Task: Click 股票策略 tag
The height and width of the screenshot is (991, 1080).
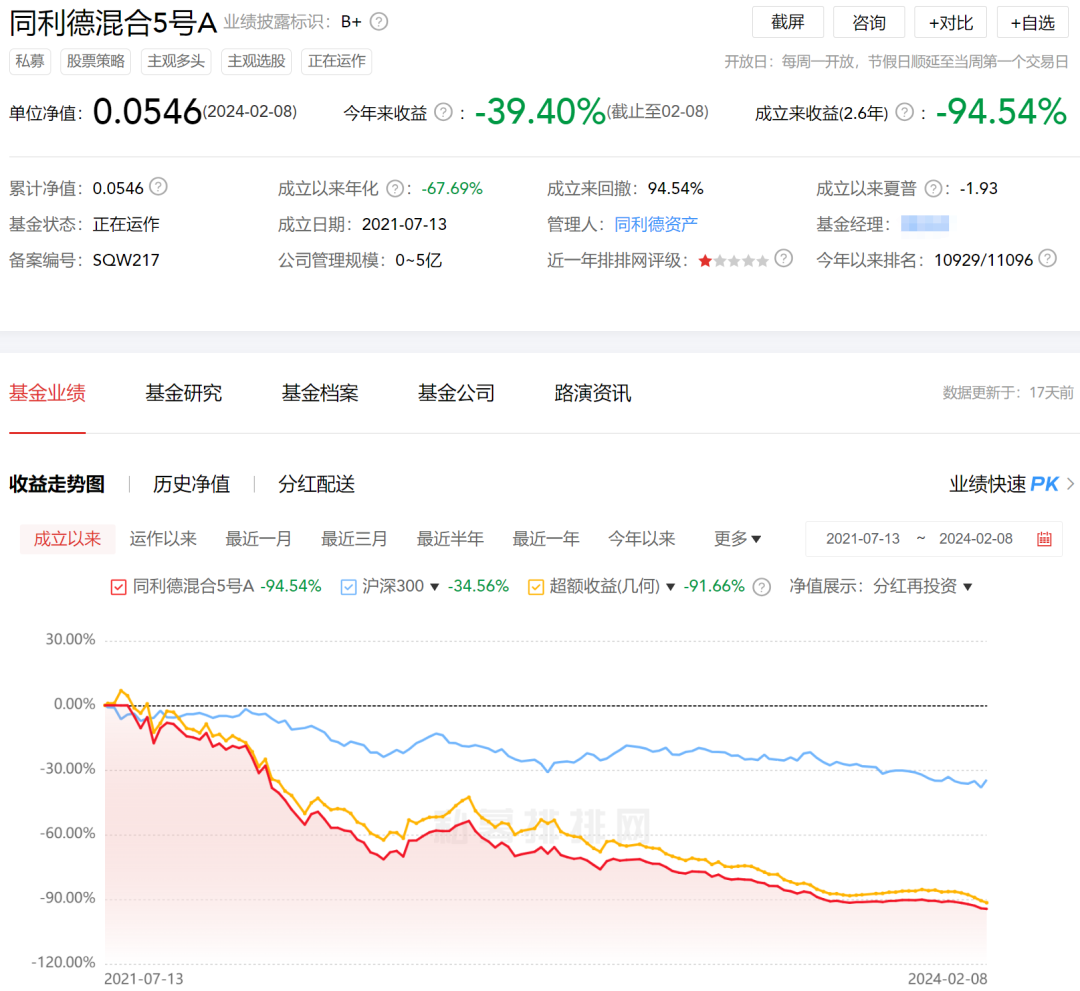Action: [96, 61]
